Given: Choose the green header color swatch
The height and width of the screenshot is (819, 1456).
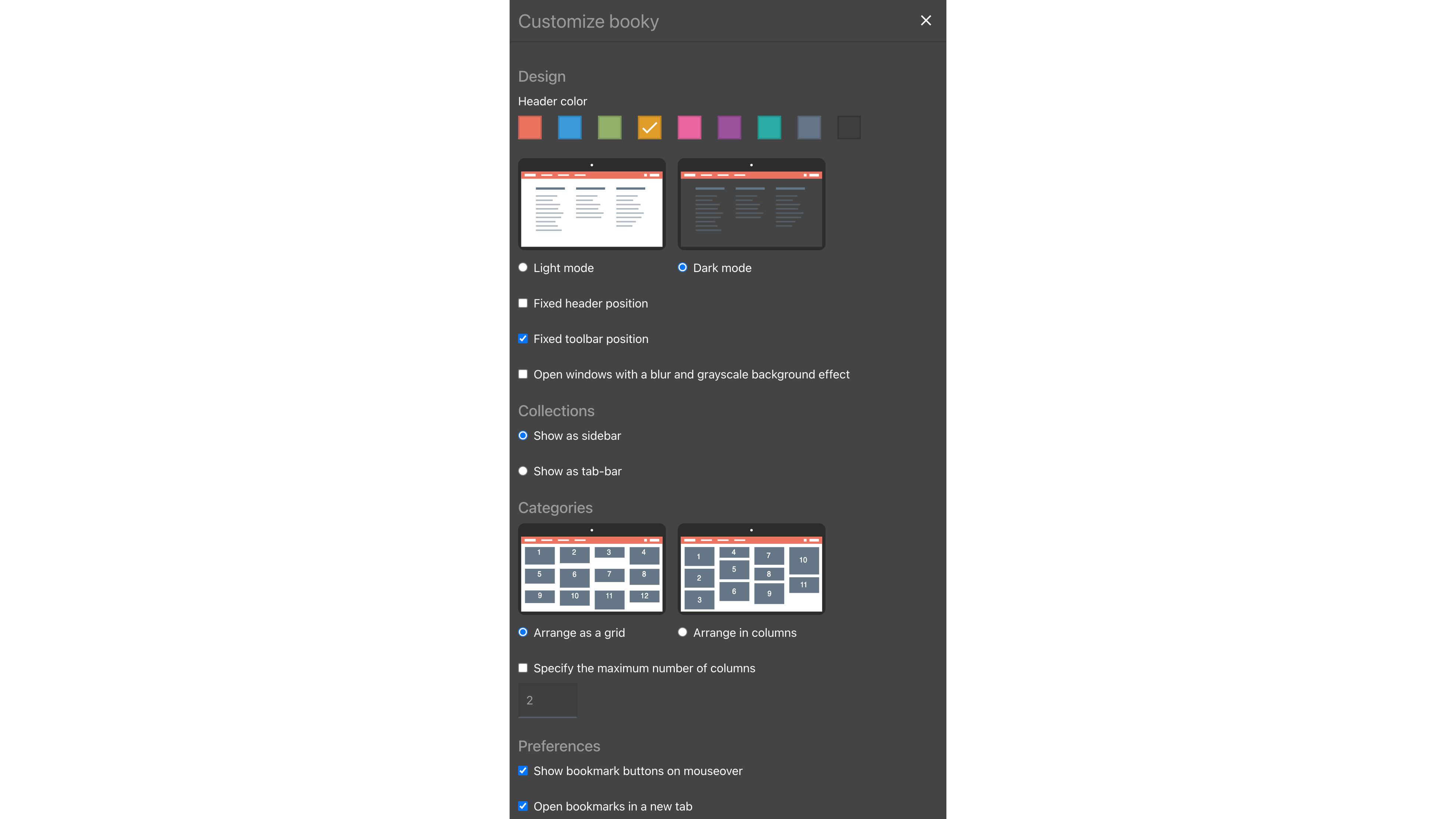Looking at the screenshot, I should (x=609, y=127).
